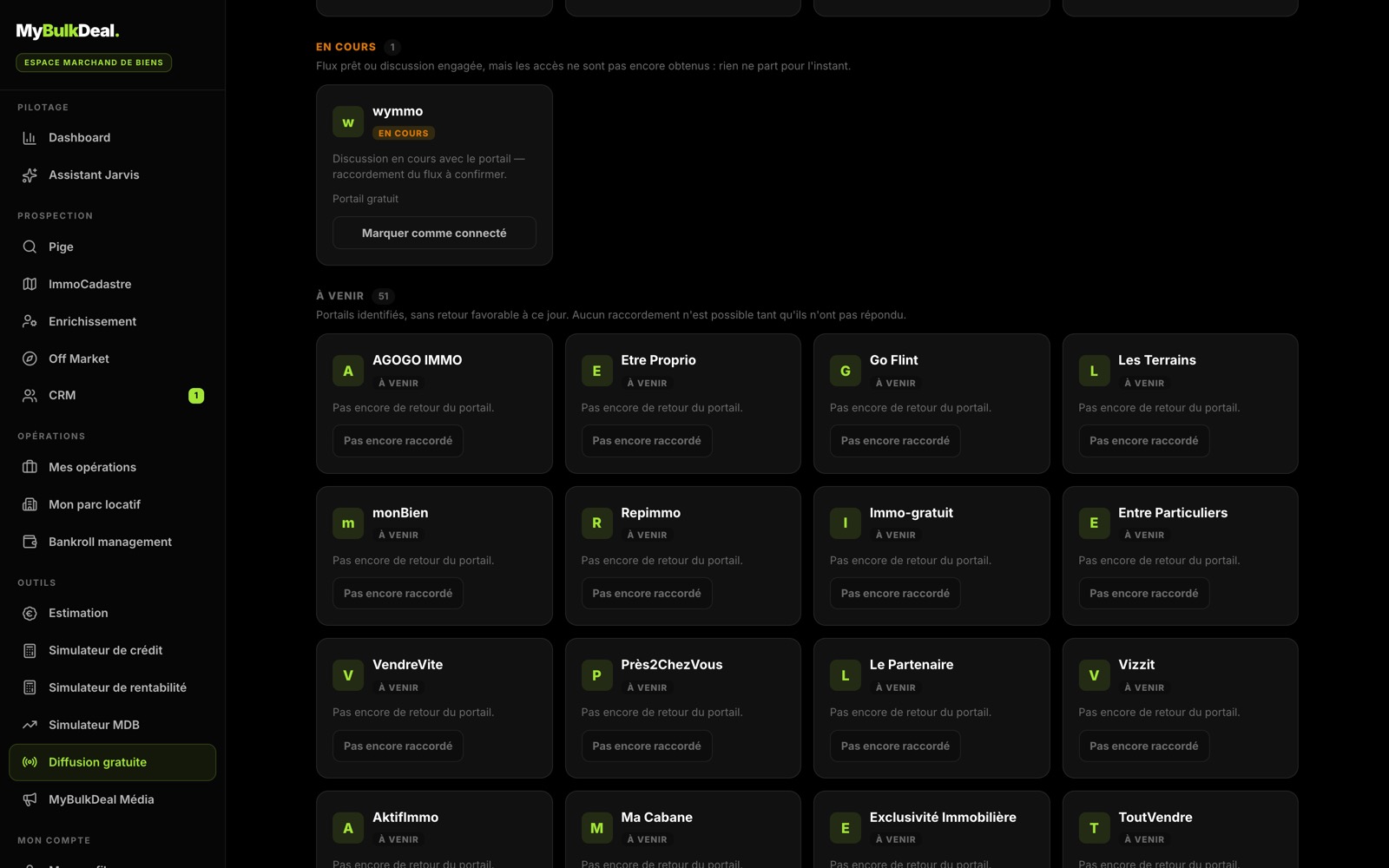The height and width of the screenshot is (868, 1389).
Task: Click the Les Terrains letter avatar
Action: tap(1094, 372)
